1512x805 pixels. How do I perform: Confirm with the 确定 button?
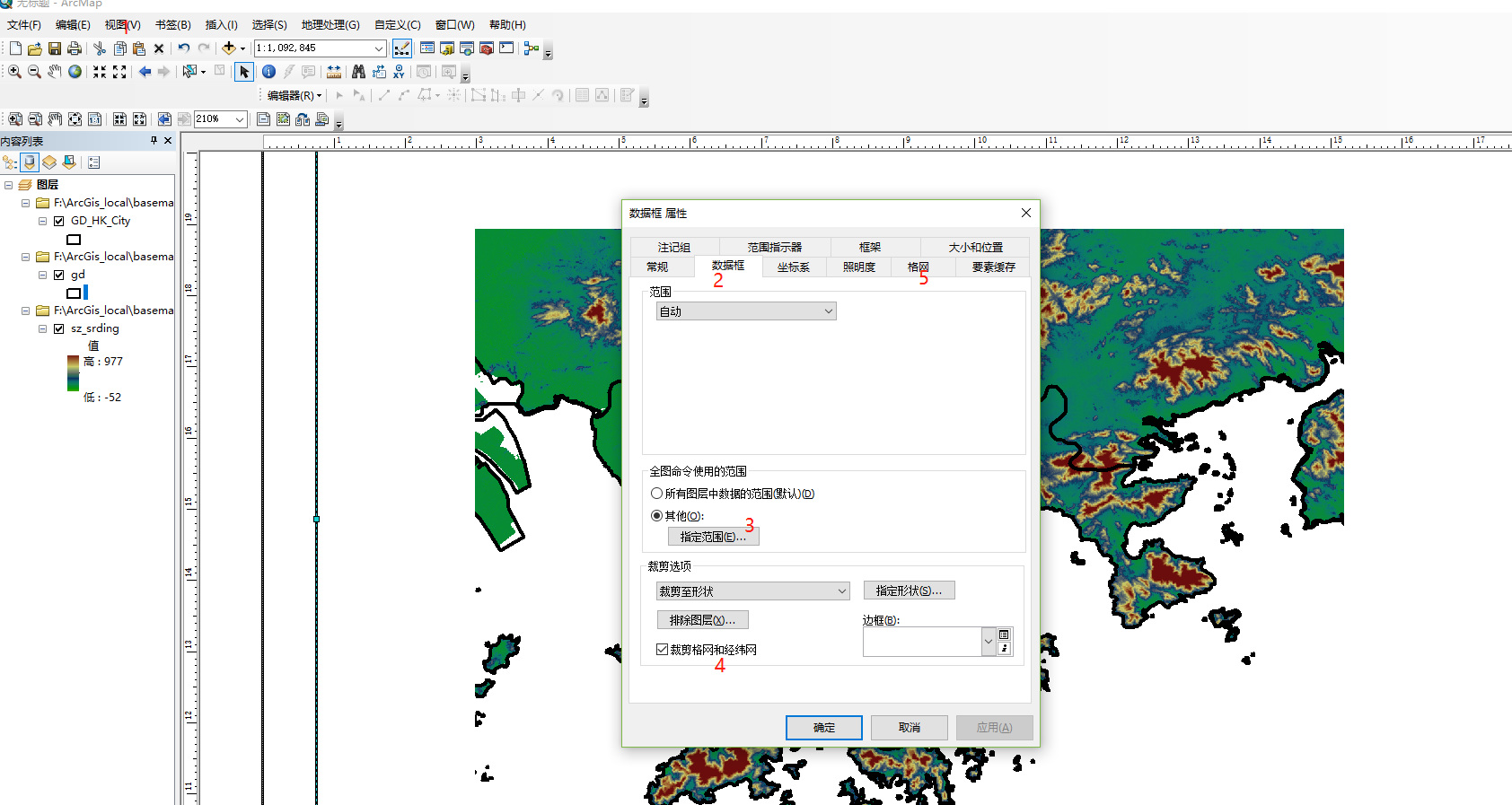coord(824,728)
